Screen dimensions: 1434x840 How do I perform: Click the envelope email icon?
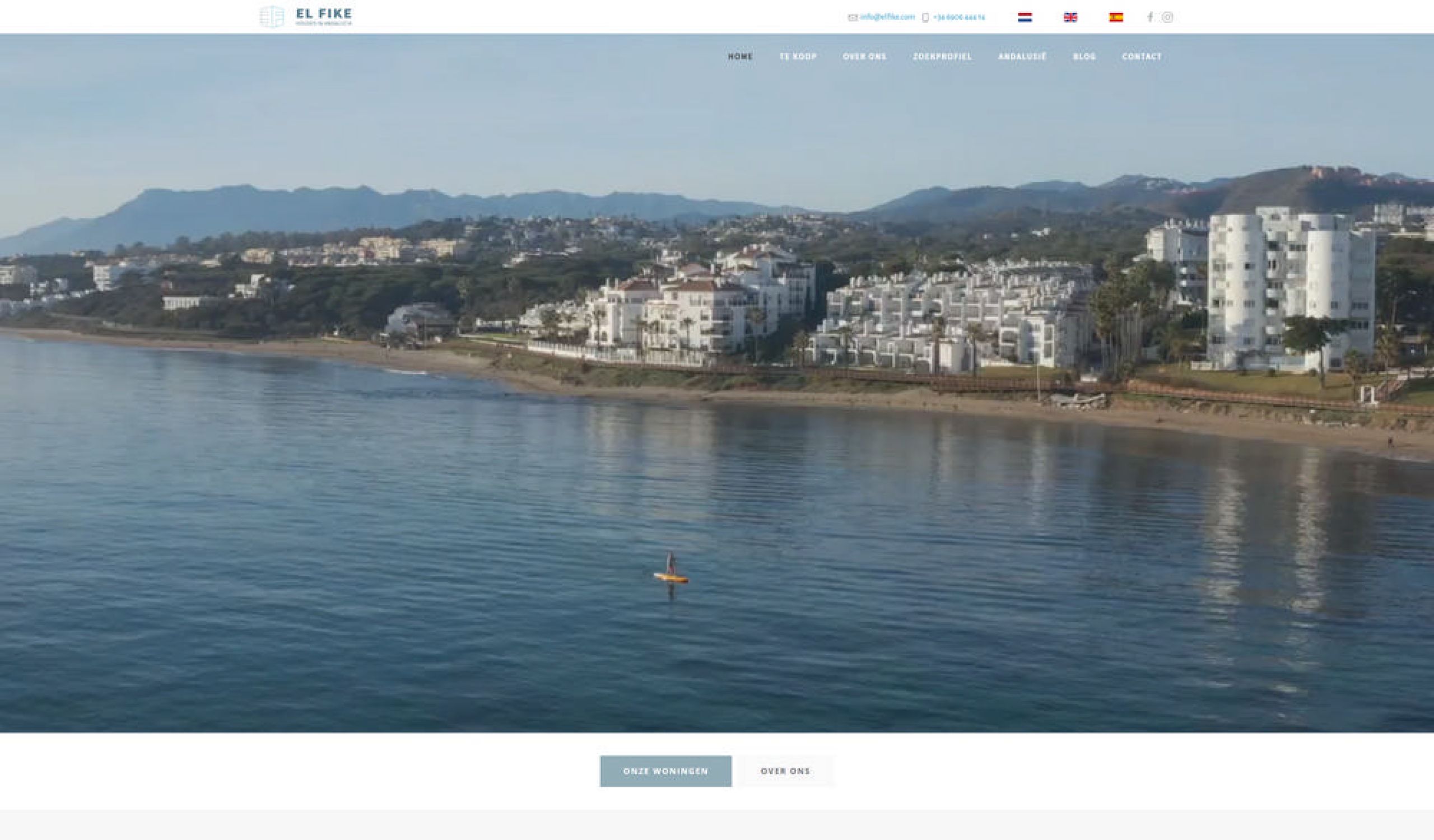[853, 17]
